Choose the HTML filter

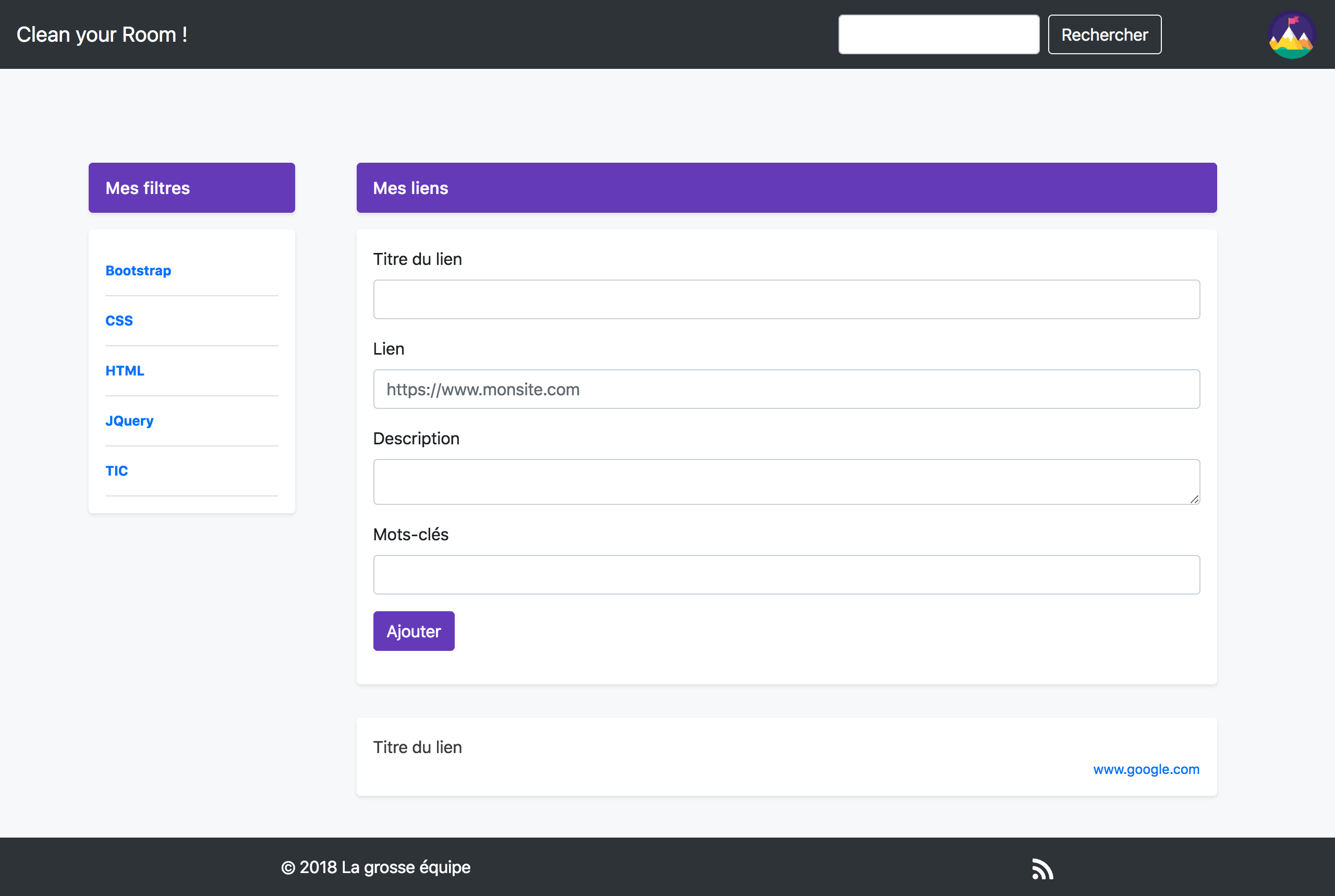tap(125, 371)
